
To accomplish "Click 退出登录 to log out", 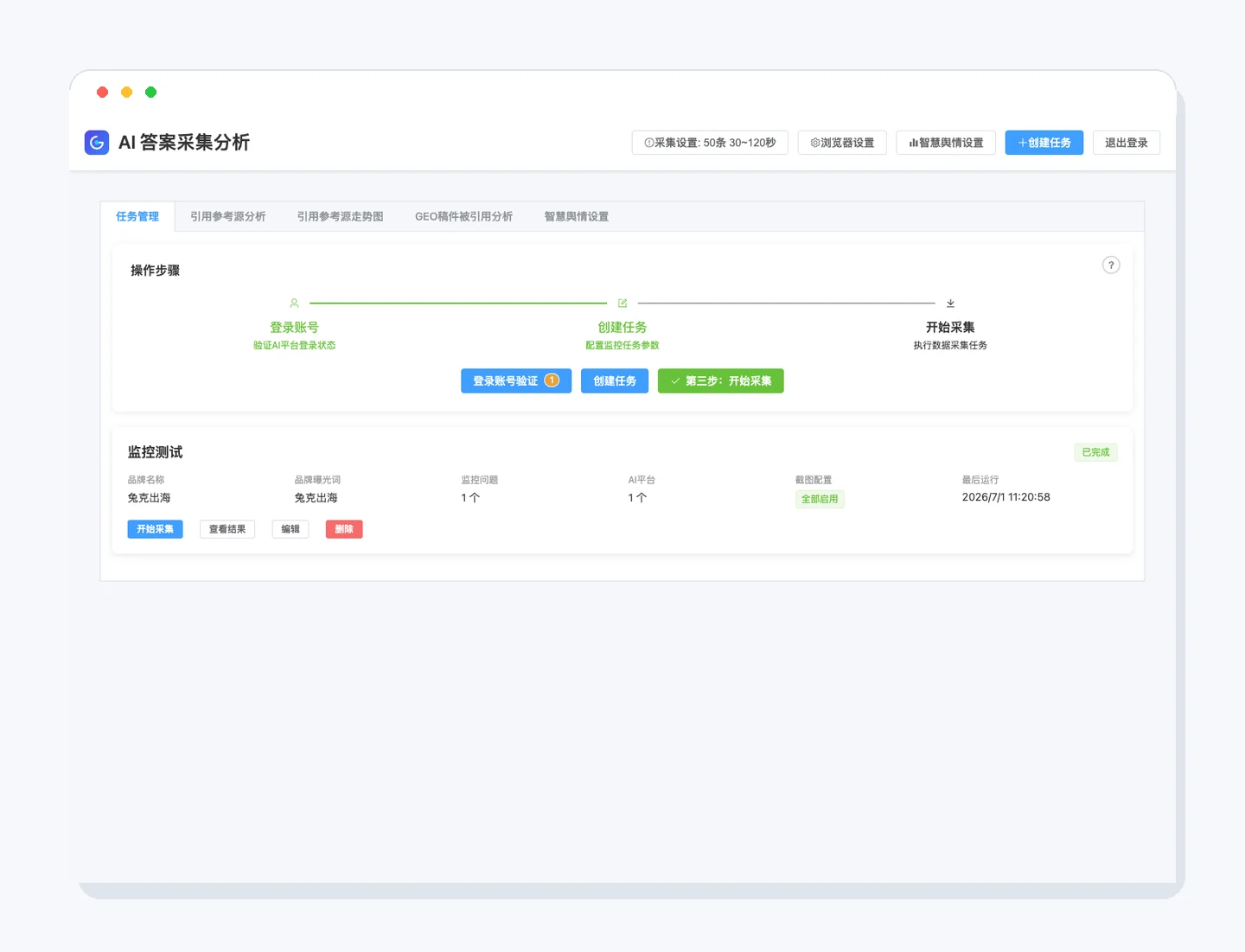I will tap(1127, 143).
